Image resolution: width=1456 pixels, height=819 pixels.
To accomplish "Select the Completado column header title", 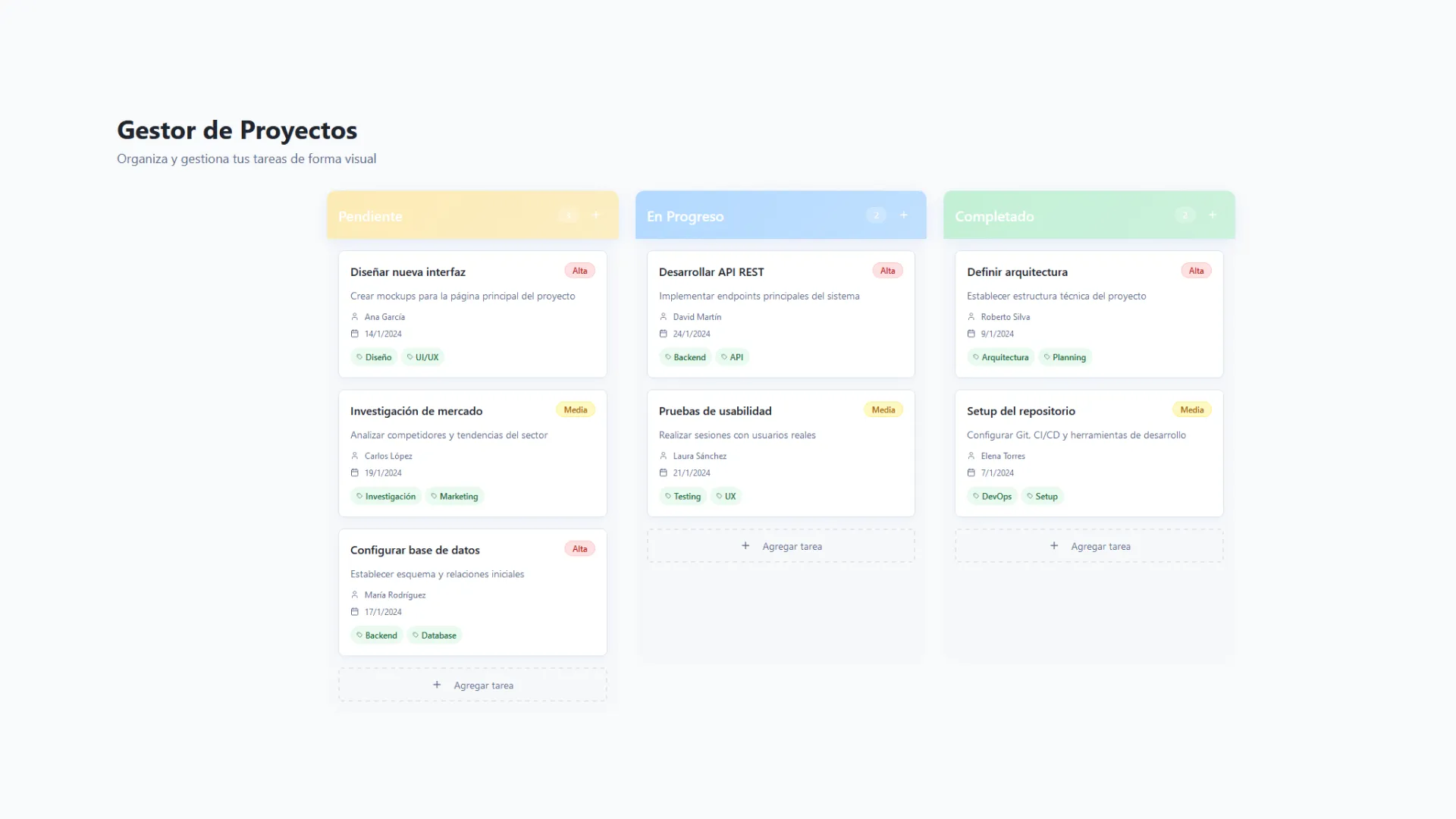I will 994,216.
